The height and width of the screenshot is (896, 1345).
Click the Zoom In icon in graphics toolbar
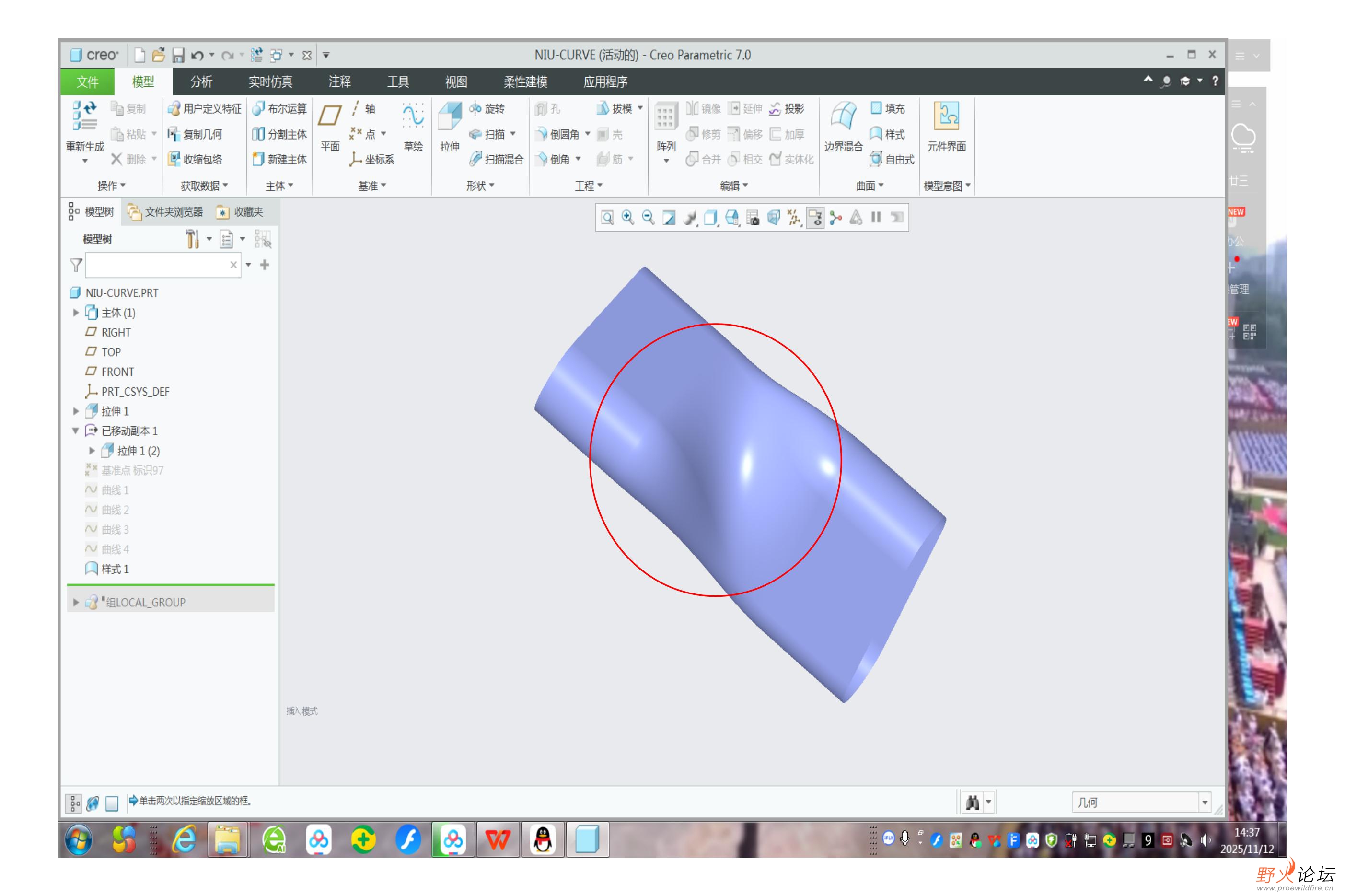tap(627, 218)
